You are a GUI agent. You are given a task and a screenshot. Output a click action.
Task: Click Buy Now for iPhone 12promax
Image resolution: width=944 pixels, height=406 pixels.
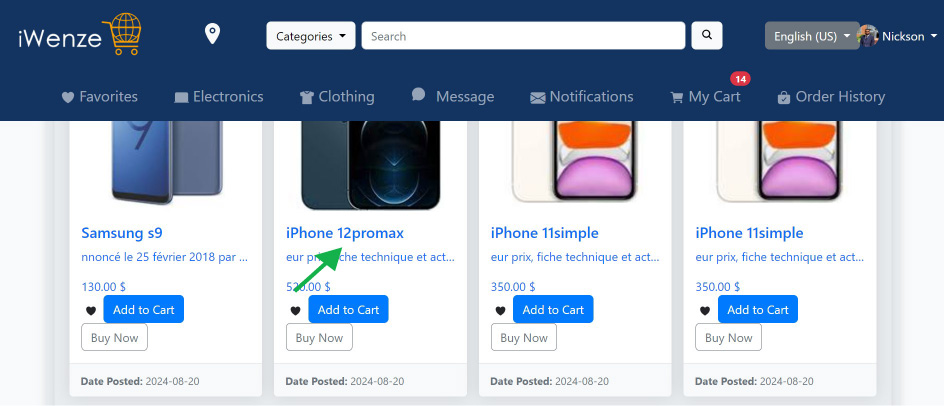[319, 337]
